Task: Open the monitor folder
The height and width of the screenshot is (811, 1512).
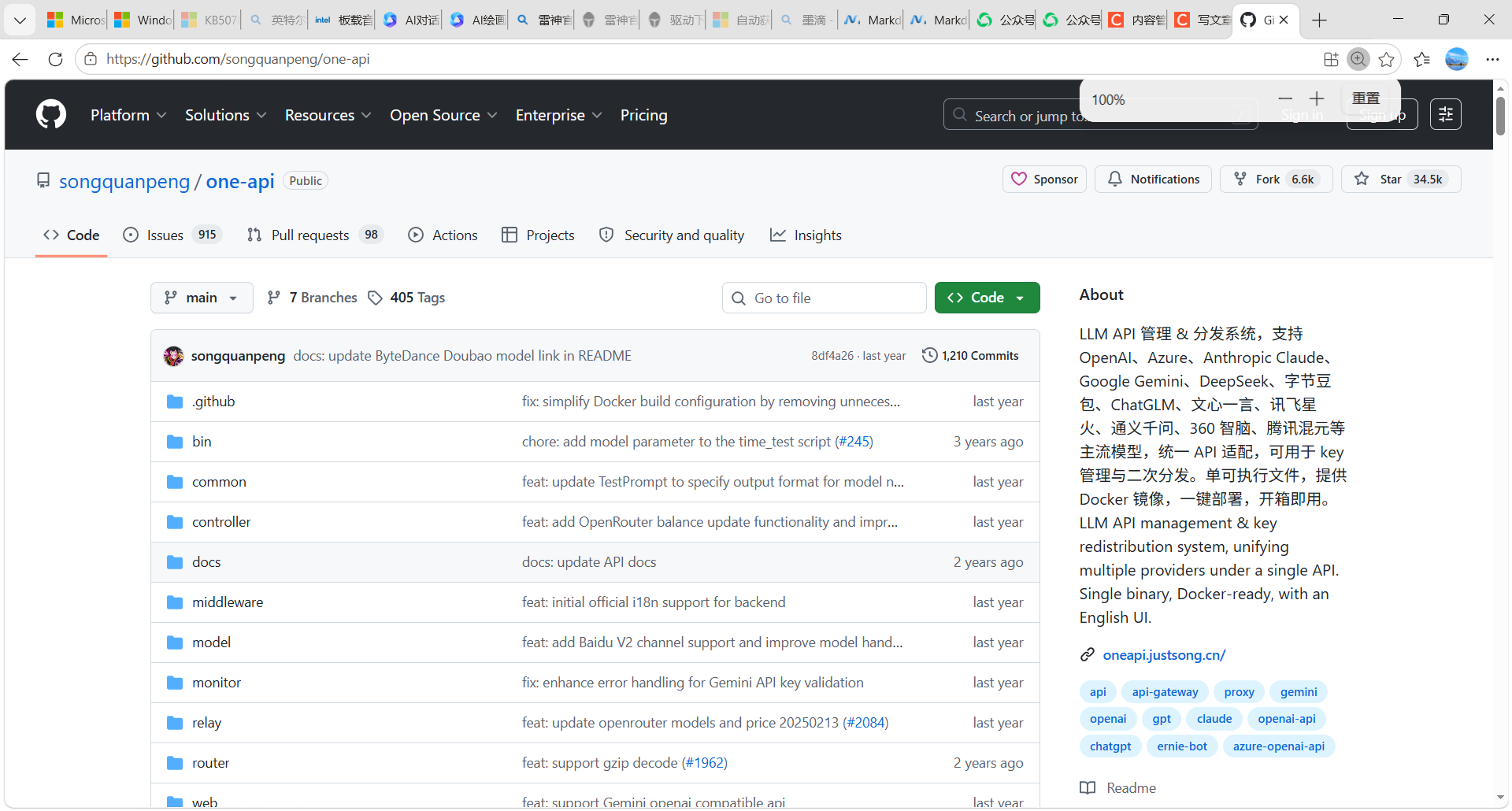Action: [217, 683]
